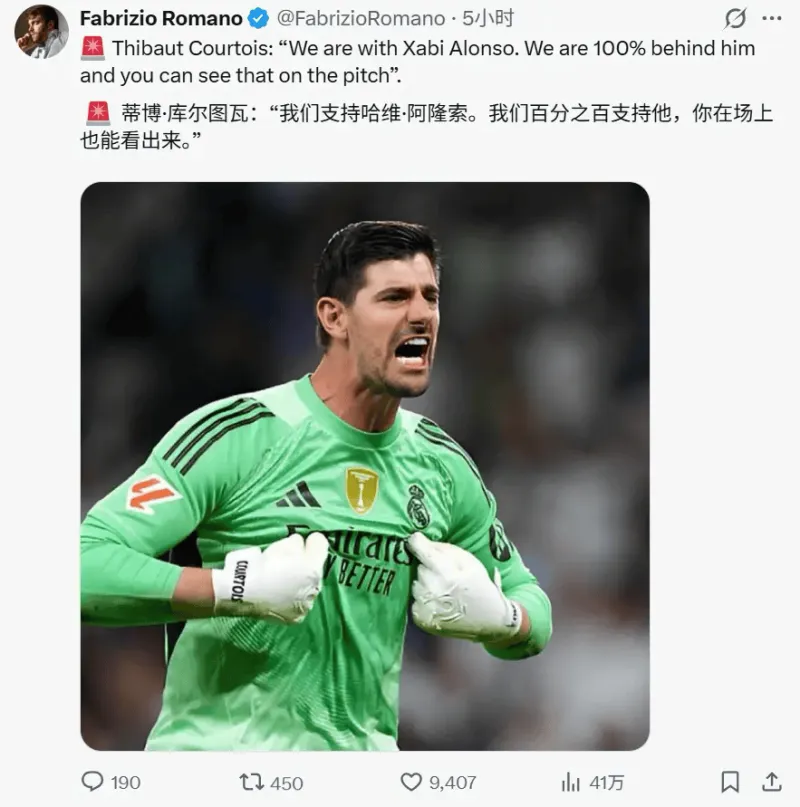Viewport: 800px width, 807px height.
Task: Repost using the retweet arrows icon
Action: click(x=252, y=782)
